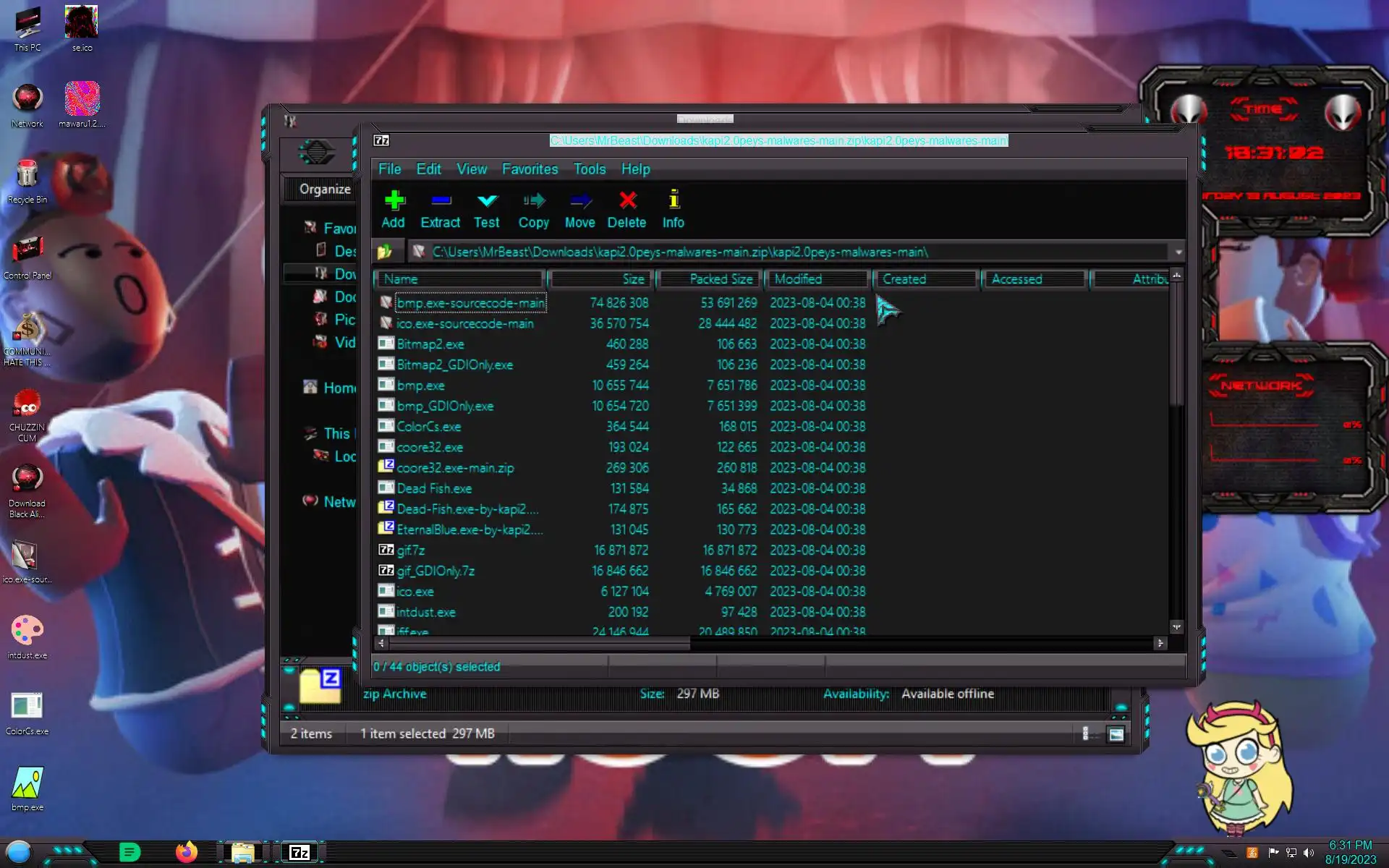Image resolution: width=1389 pixels, height=868 pixels.
Task: Click the Move toolbar icon
Action: pos(579,209)
